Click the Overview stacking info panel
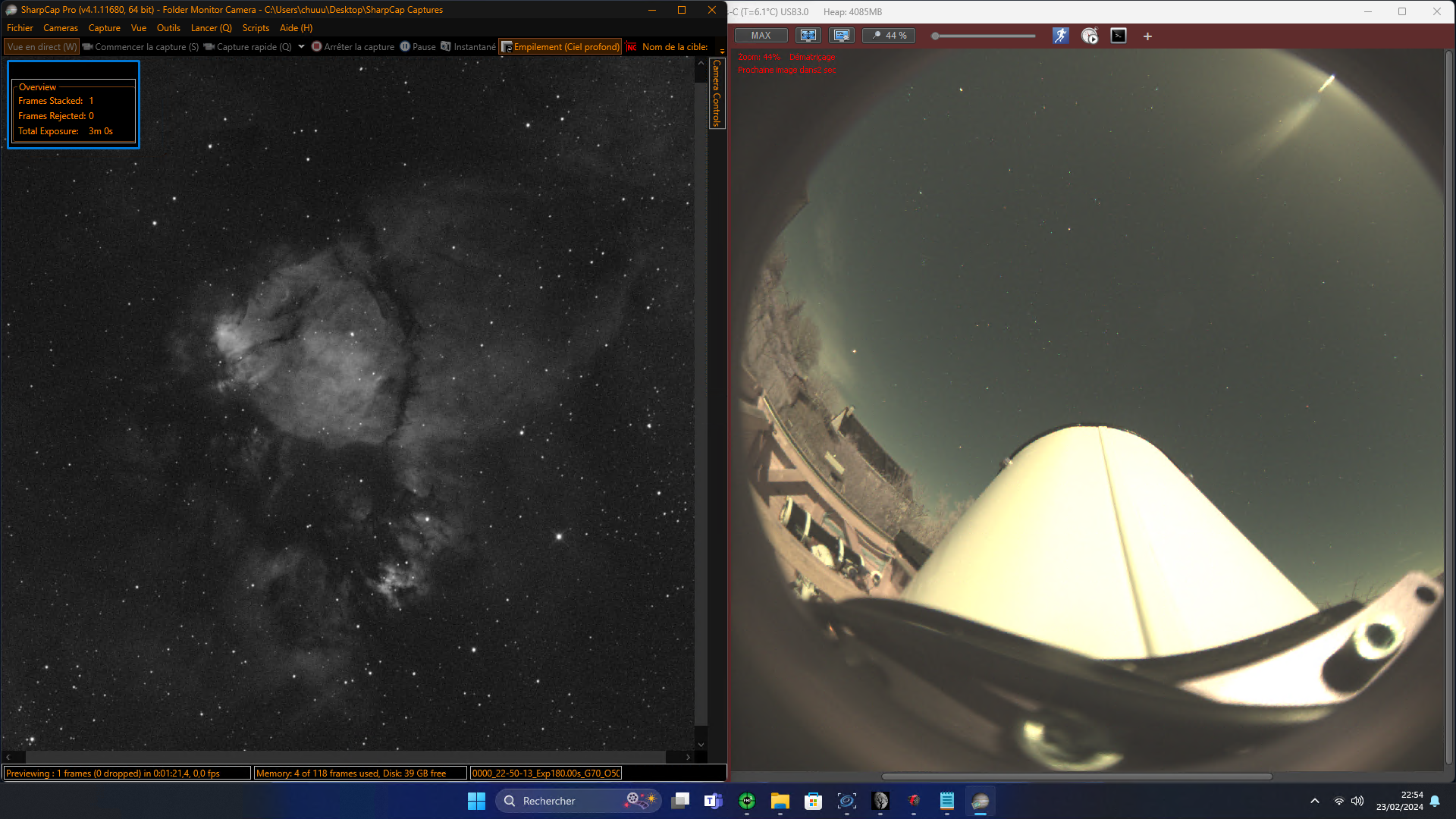The image size is (1456, 819). pos(74,105)
